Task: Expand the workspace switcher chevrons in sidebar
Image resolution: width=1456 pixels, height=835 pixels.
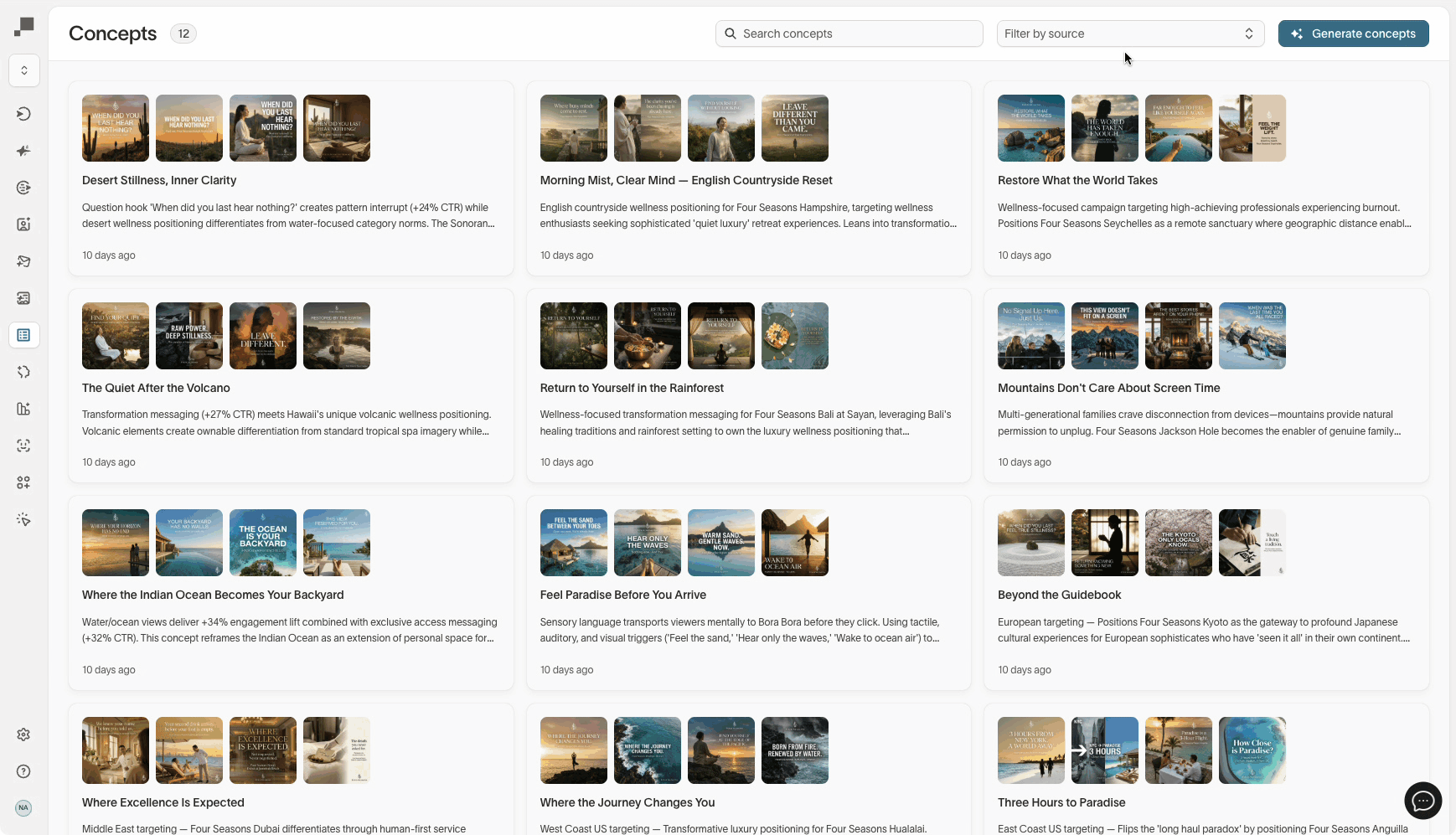Action: tap(24, 70)
